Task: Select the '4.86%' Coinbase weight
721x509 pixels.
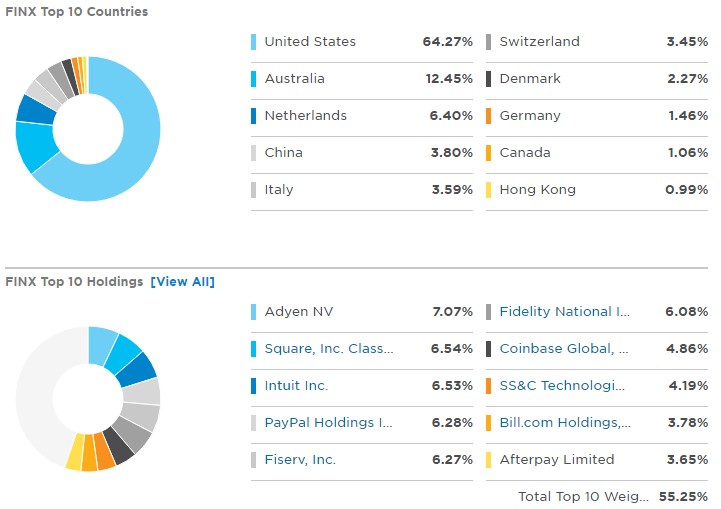Action: tap(687, 349)
